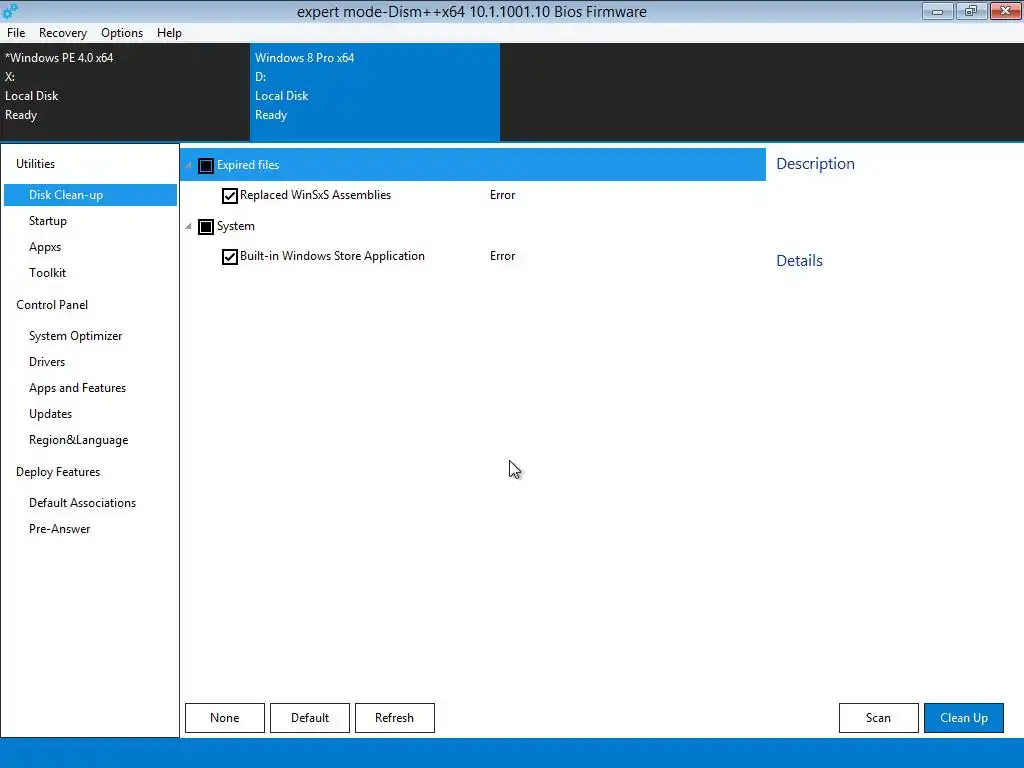Click the Scan button

point(878,718)
